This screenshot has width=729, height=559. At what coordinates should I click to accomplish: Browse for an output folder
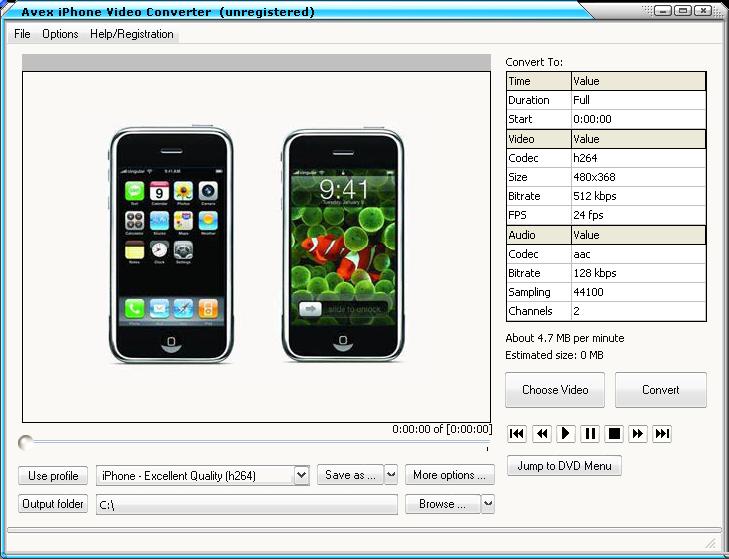click(443, 504)
